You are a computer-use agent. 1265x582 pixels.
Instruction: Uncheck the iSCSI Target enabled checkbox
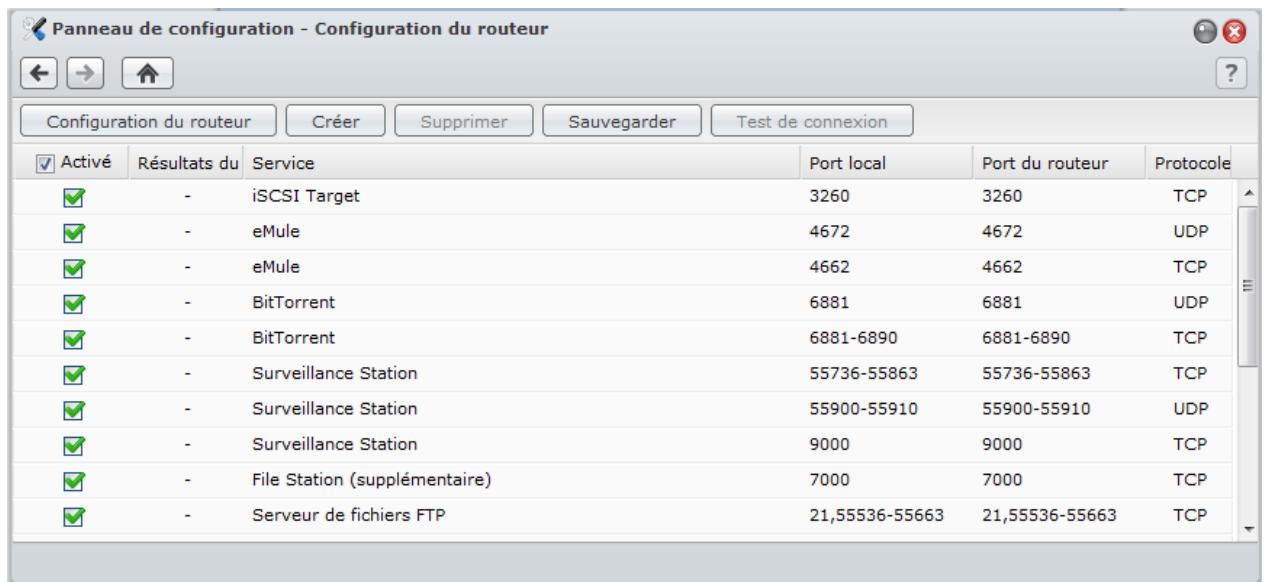73,197
